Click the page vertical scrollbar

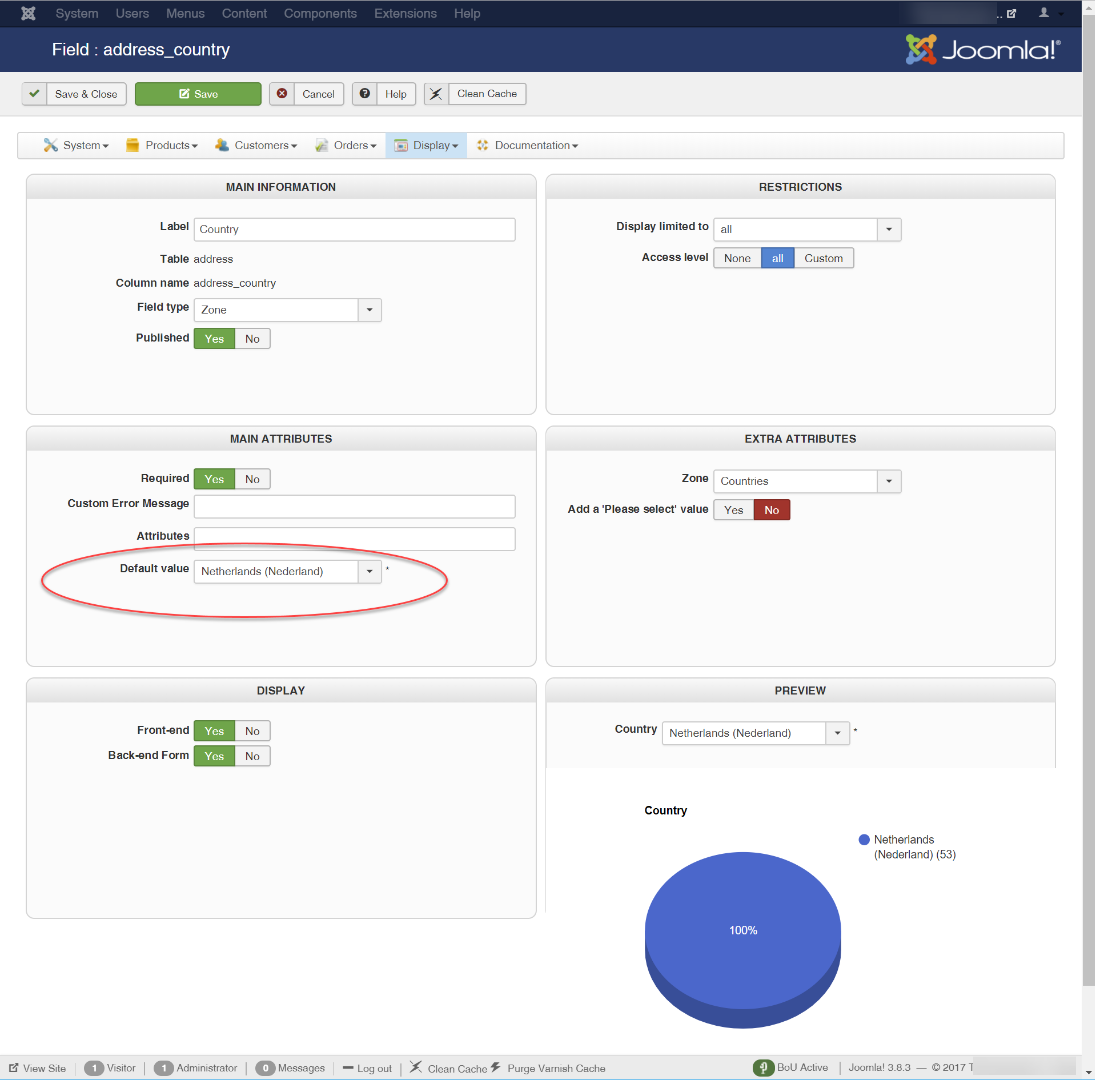1088,499
